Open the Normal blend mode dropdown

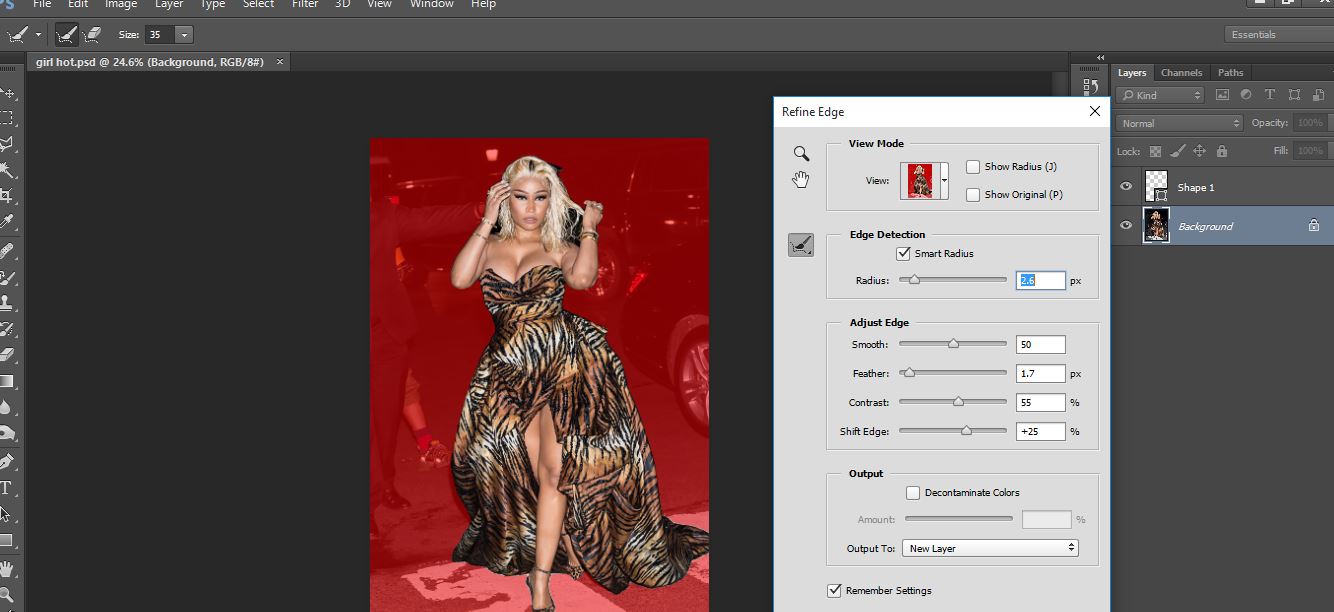1179,123
